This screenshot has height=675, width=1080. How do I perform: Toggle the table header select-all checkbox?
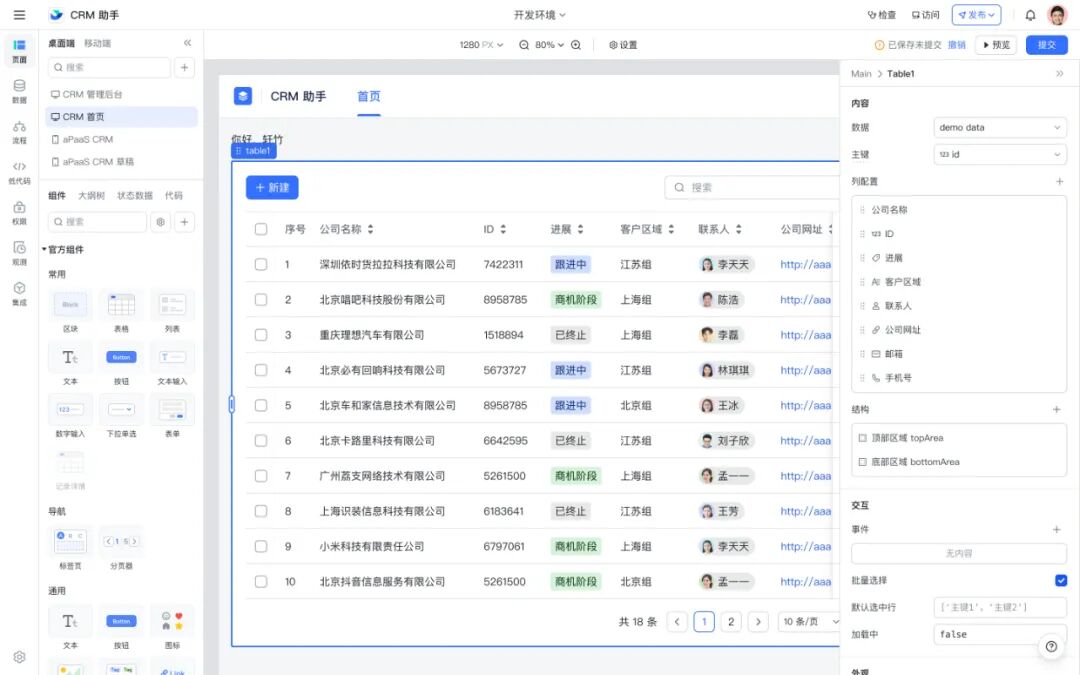click(x=261, y=229)
